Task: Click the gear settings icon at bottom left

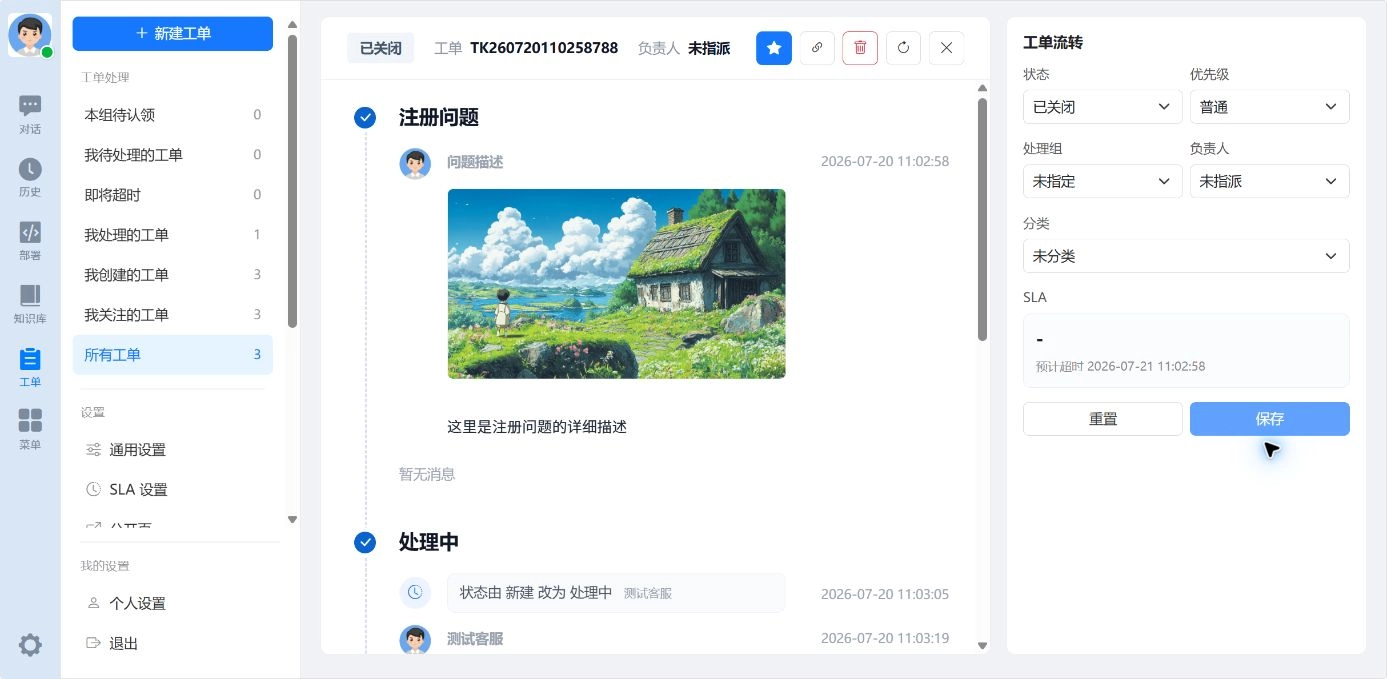Action: coord(30,645)
